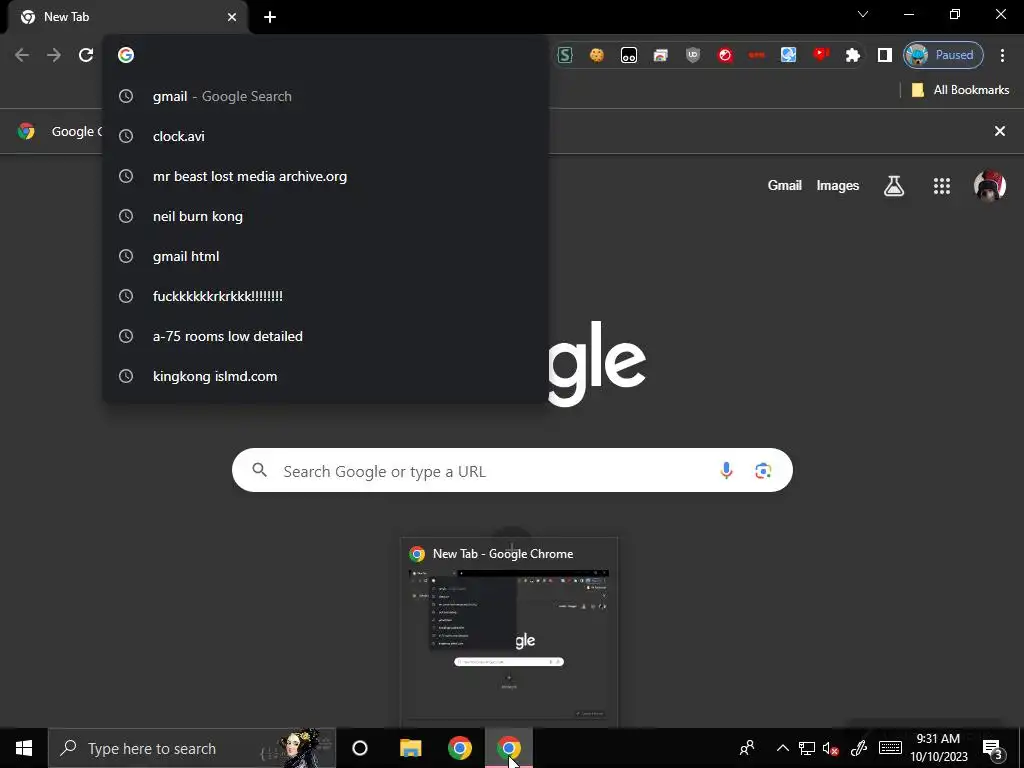Reload the page using the refresh icon
Screen dimensions: 1024x768
point(86,55)
